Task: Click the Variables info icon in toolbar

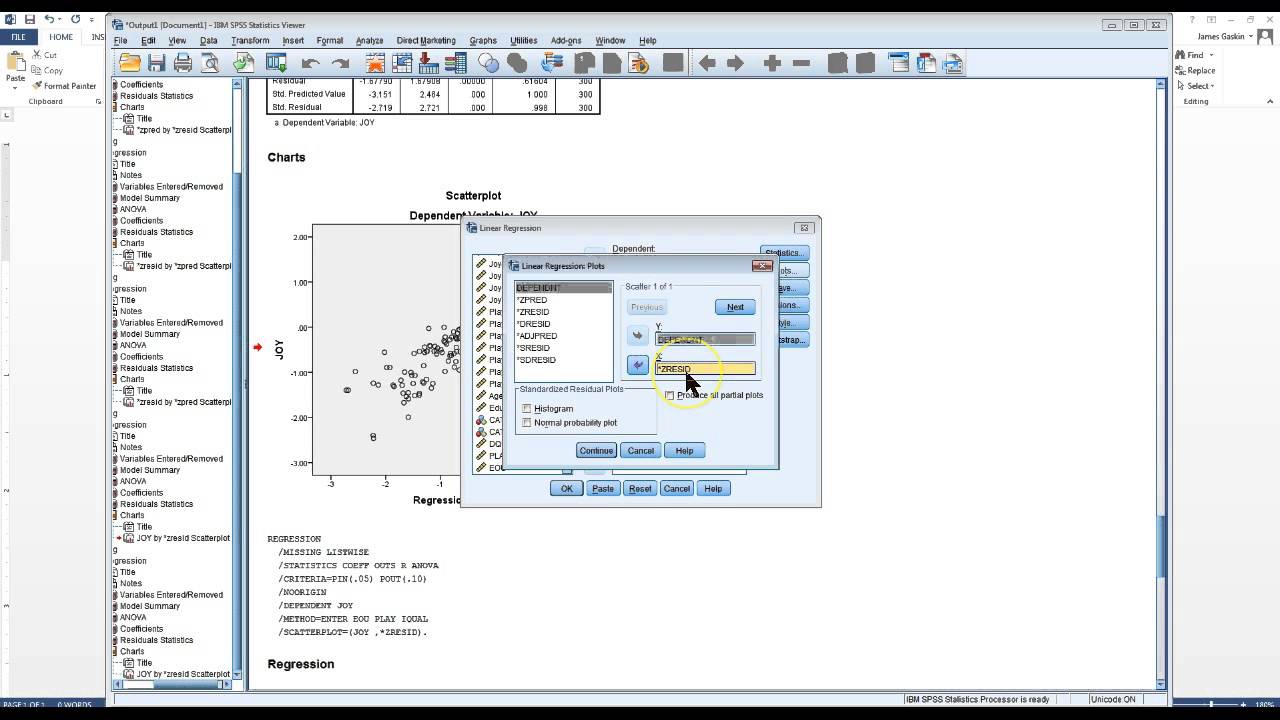Action: pyautogui.click(x=456, y=63)
